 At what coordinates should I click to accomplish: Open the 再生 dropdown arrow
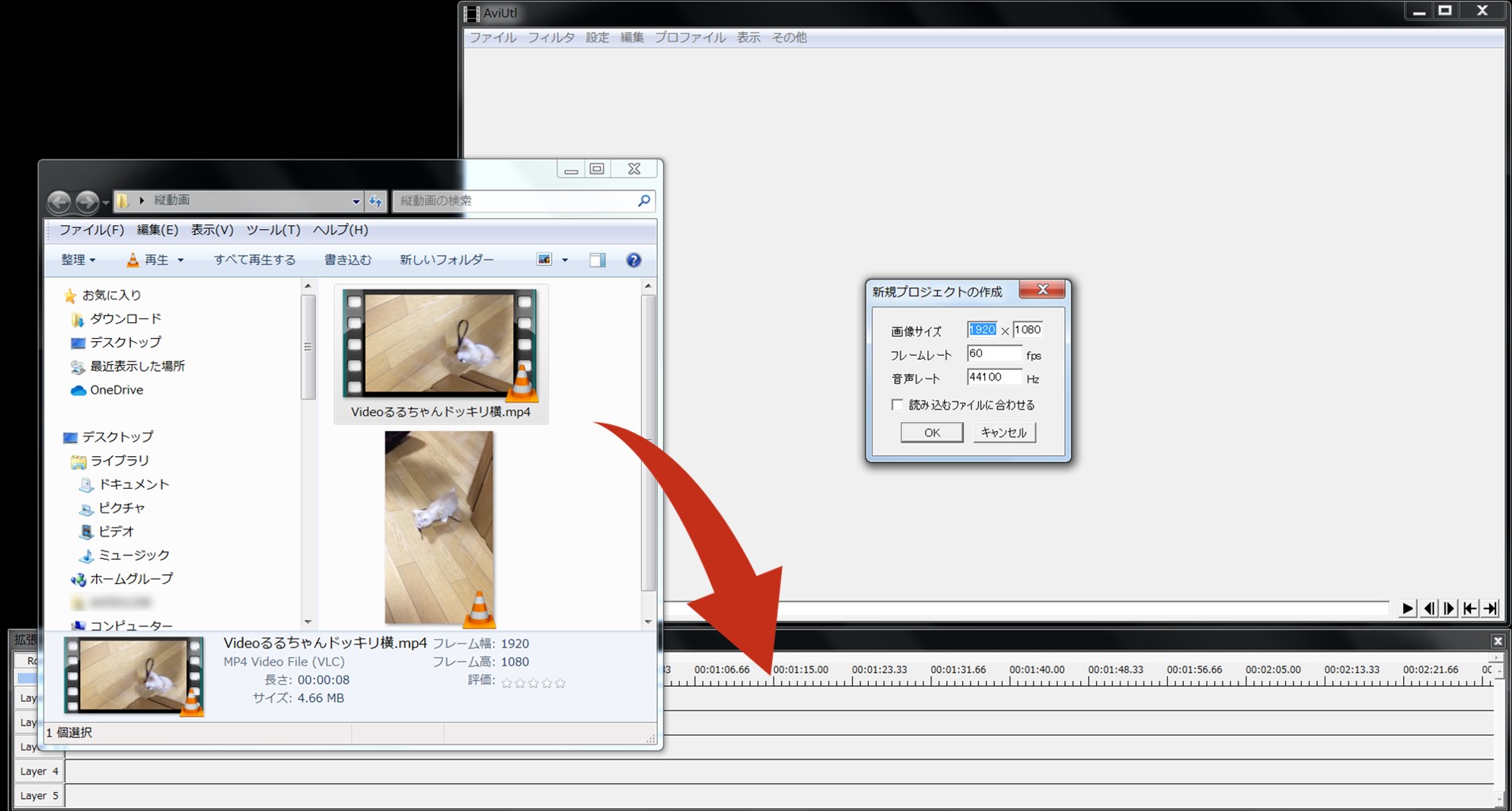(x=180, y=260)
